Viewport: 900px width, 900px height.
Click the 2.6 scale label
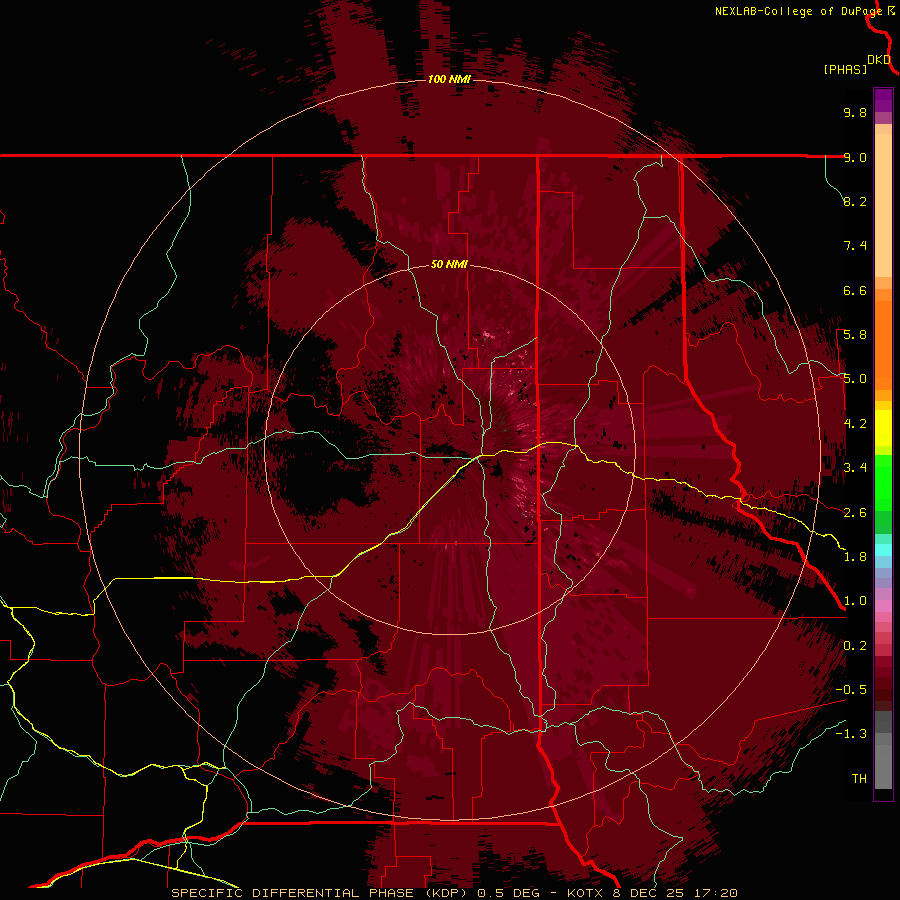[x=855, y=513]
